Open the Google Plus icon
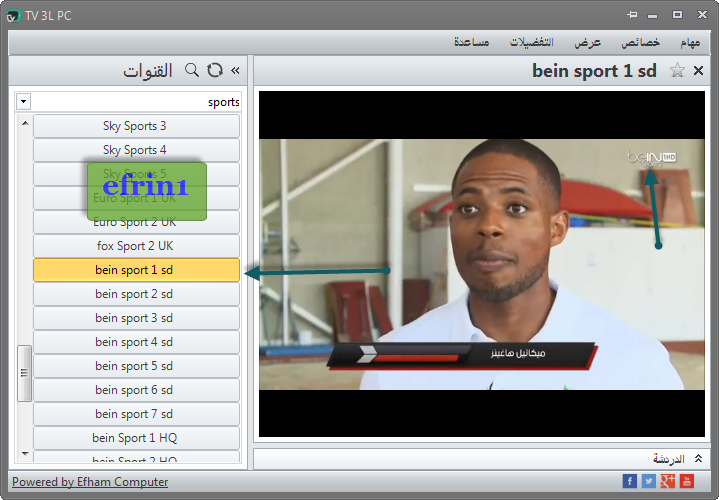Viewport: 719px width, 500px height. point(668,481)
